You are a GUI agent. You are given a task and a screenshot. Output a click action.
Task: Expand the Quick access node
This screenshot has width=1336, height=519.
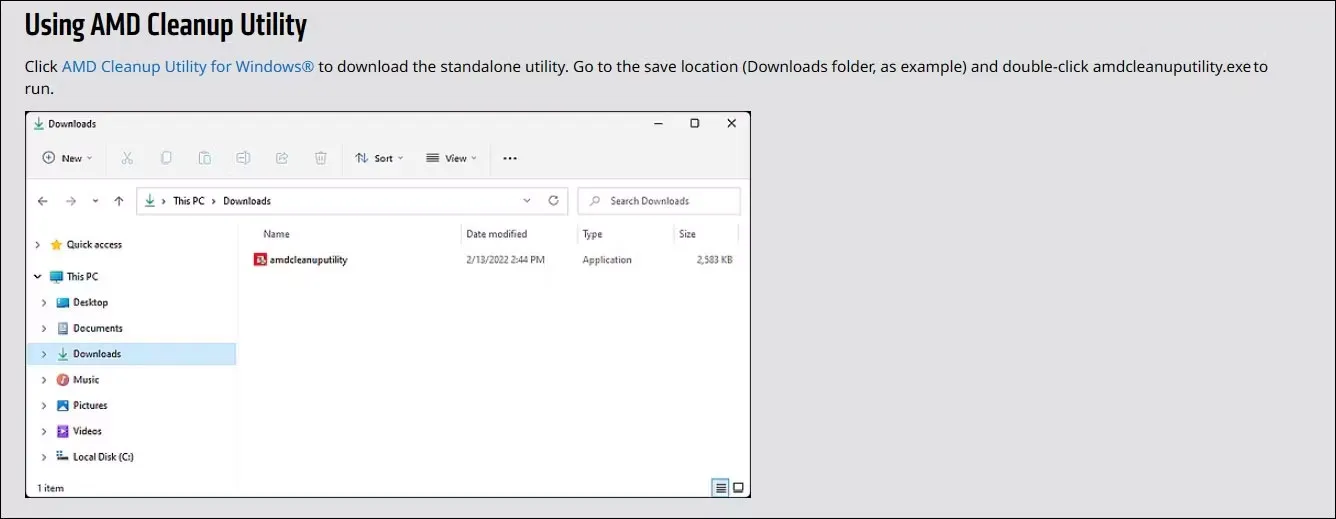click(38, 245)
